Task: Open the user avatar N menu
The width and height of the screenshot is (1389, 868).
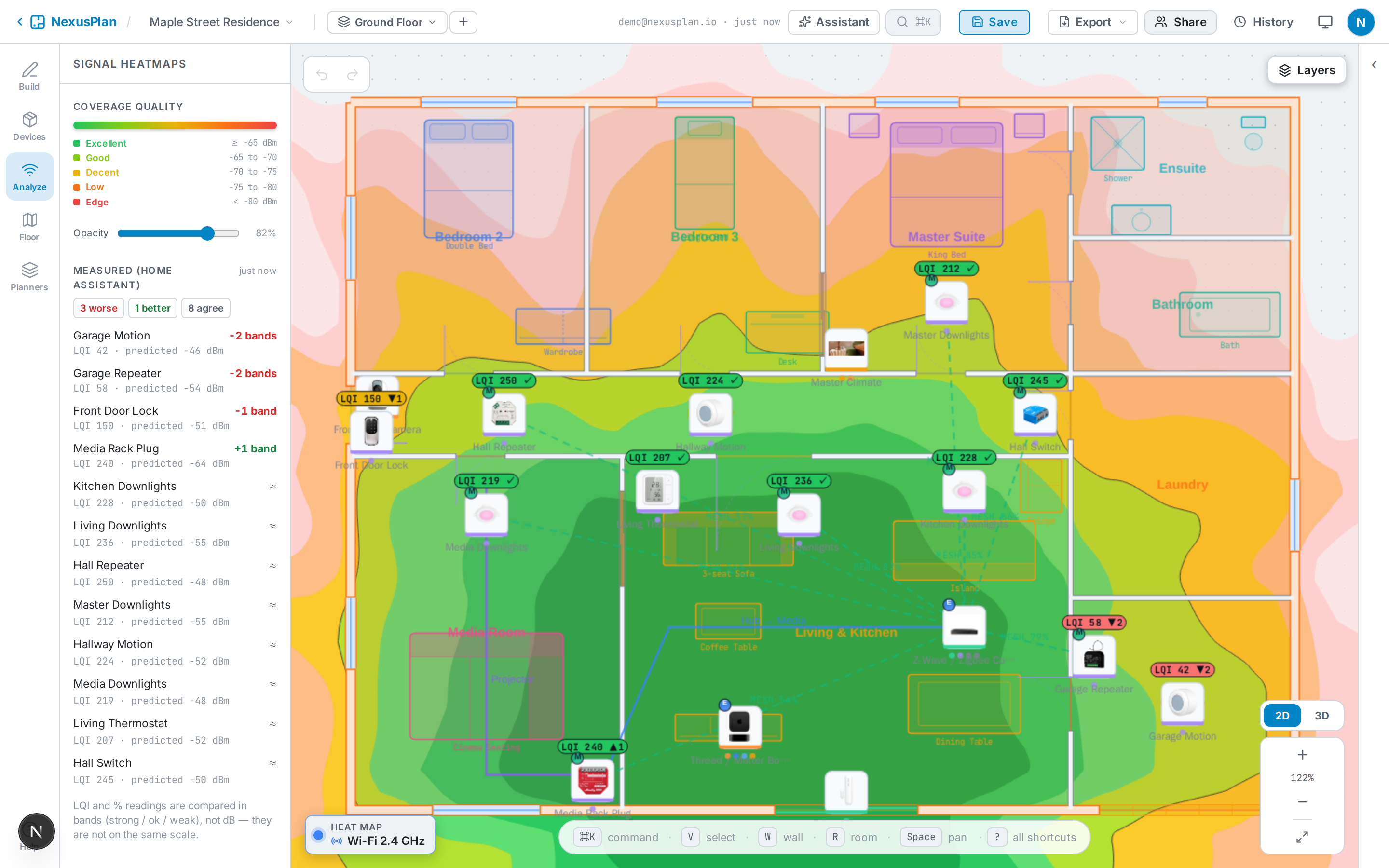Action: (1360, 22)
